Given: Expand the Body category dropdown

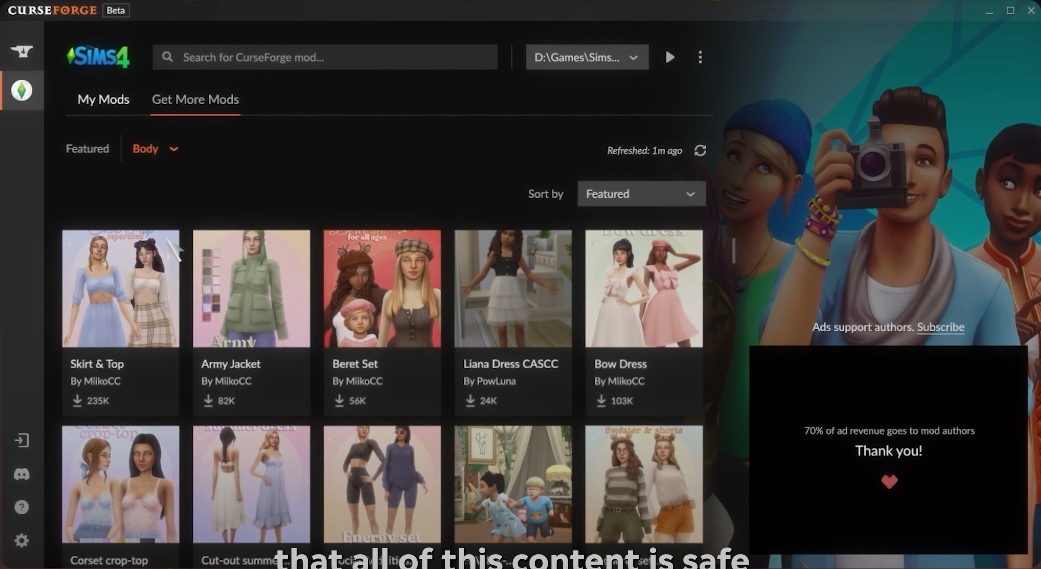Looking at the screenshot, I should click(155, 149).
